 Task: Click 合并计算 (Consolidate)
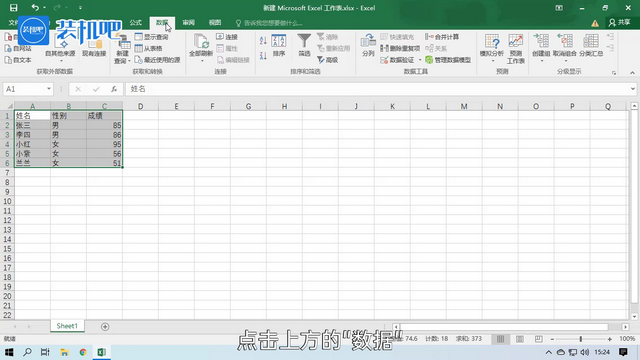[x=442, y=37]
